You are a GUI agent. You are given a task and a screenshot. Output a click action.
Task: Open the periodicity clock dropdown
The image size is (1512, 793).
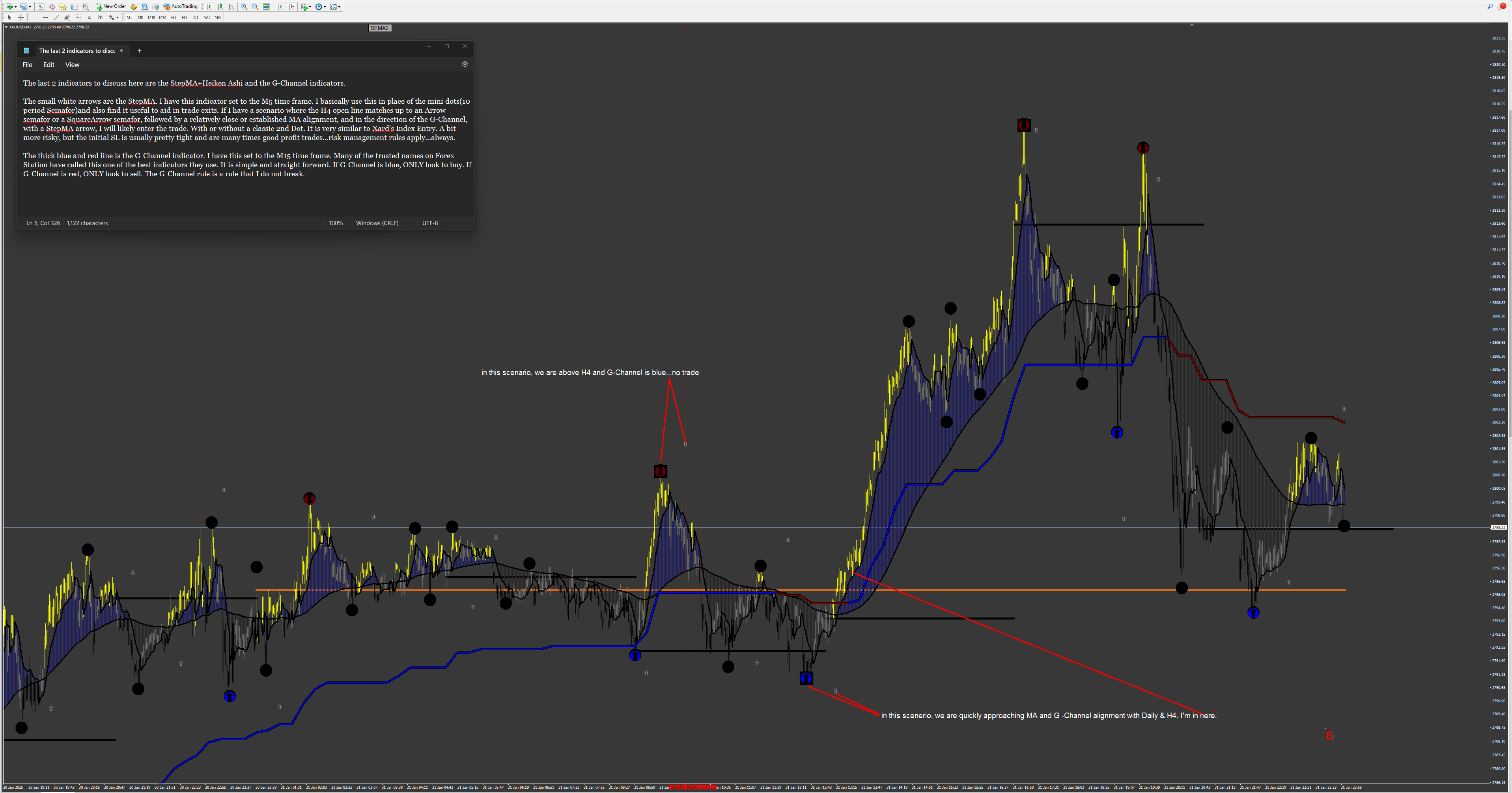pyautogui.click(x=325, y=6)
